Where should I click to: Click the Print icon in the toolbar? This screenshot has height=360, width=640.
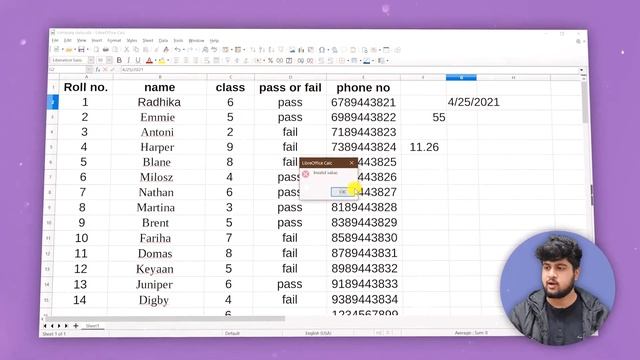pos(106,50)
